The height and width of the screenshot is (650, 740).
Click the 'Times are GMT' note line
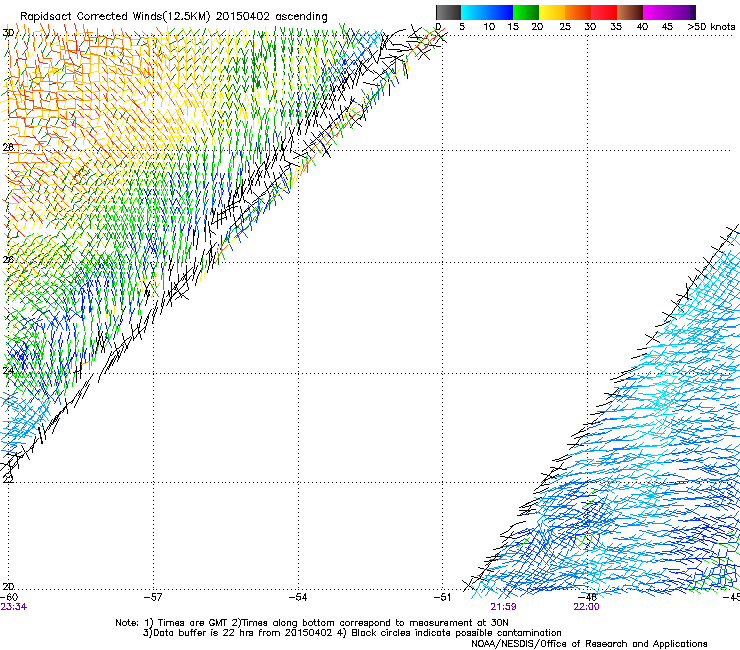pos(311,623)
